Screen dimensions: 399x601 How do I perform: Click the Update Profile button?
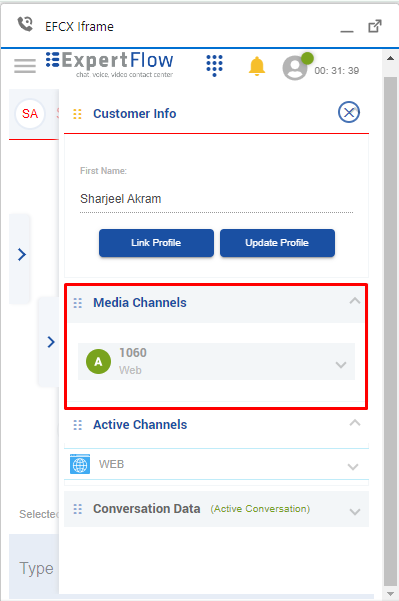[x=277, y=243]
